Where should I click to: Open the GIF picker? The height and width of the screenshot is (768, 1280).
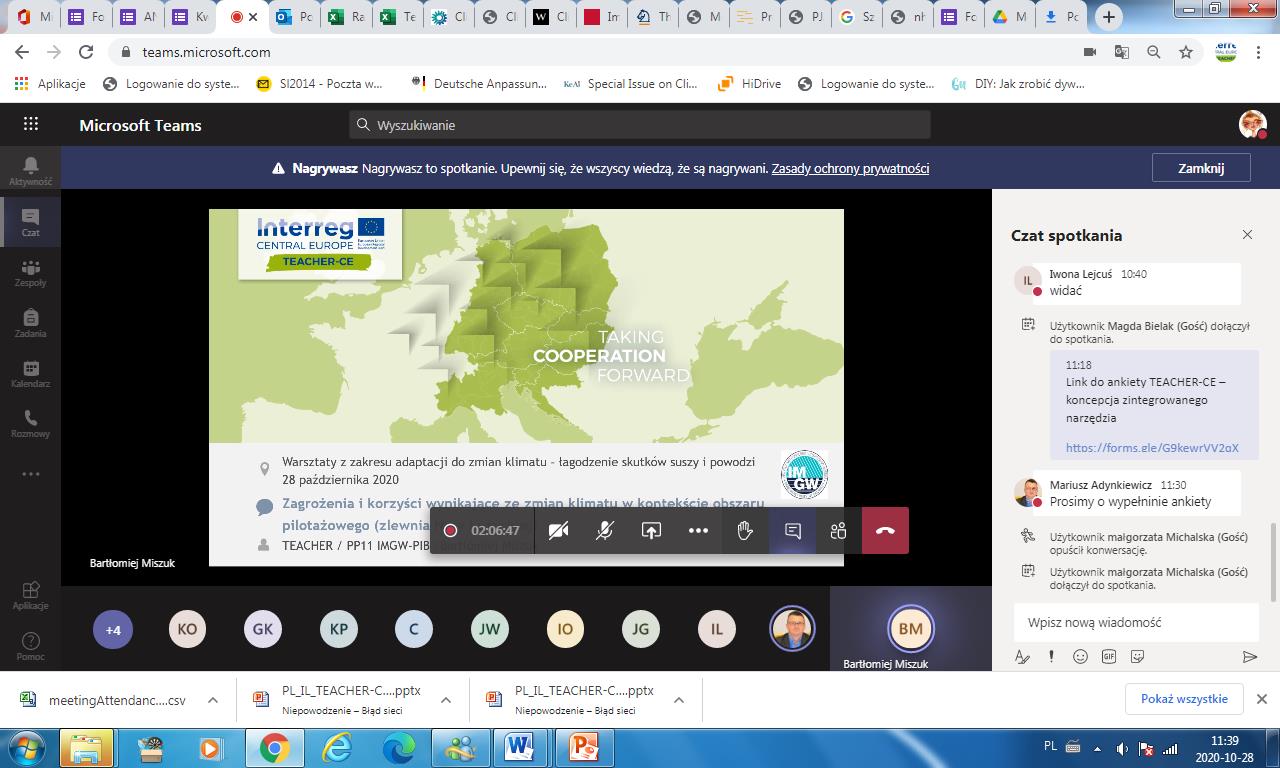[x=1108, y=657]
